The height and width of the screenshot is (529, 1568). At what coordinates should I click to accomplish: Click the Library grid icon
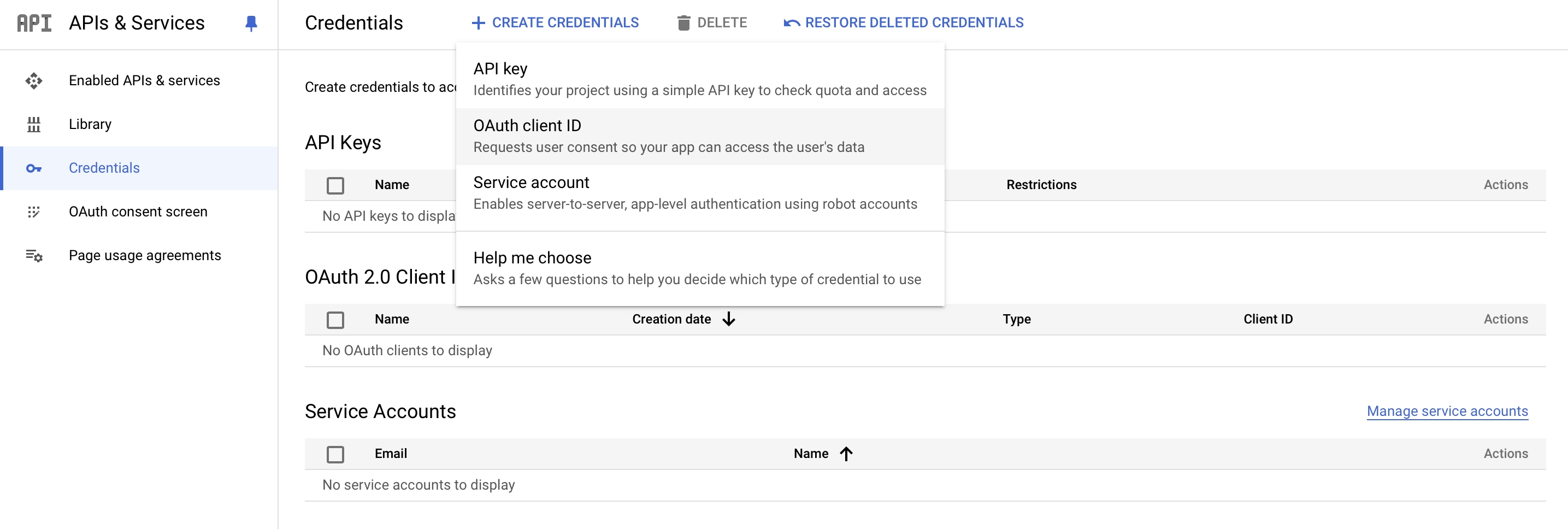pyautogui.click(x=34, y=124)
